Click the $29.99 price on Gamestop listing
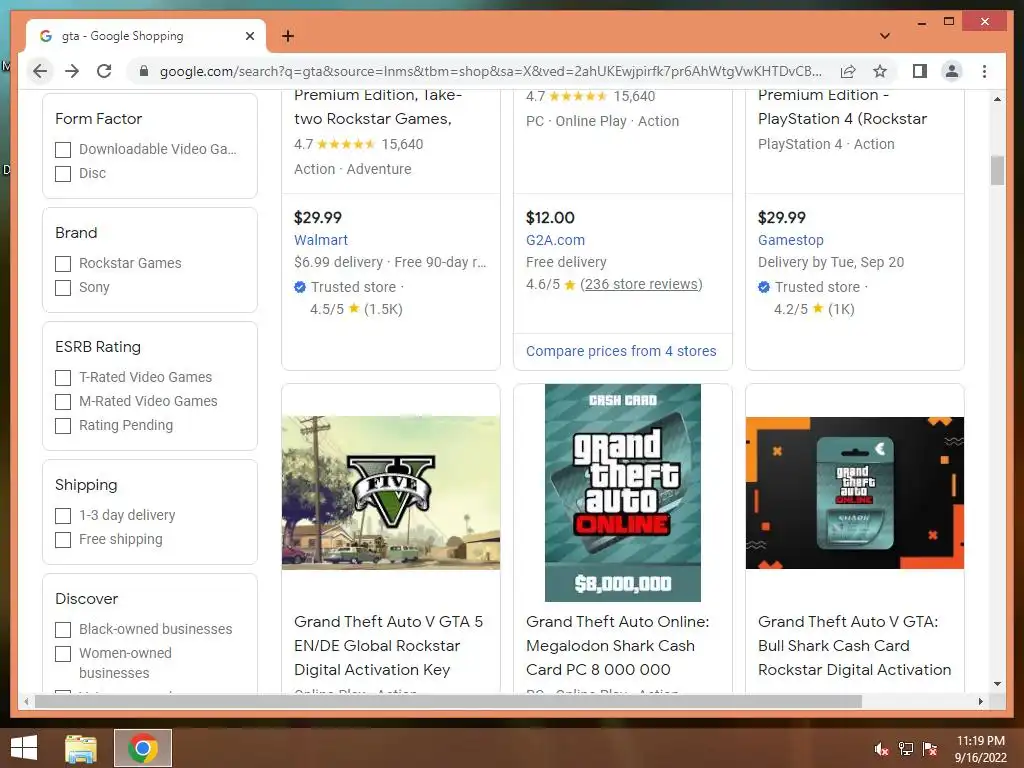 point(781,217)
